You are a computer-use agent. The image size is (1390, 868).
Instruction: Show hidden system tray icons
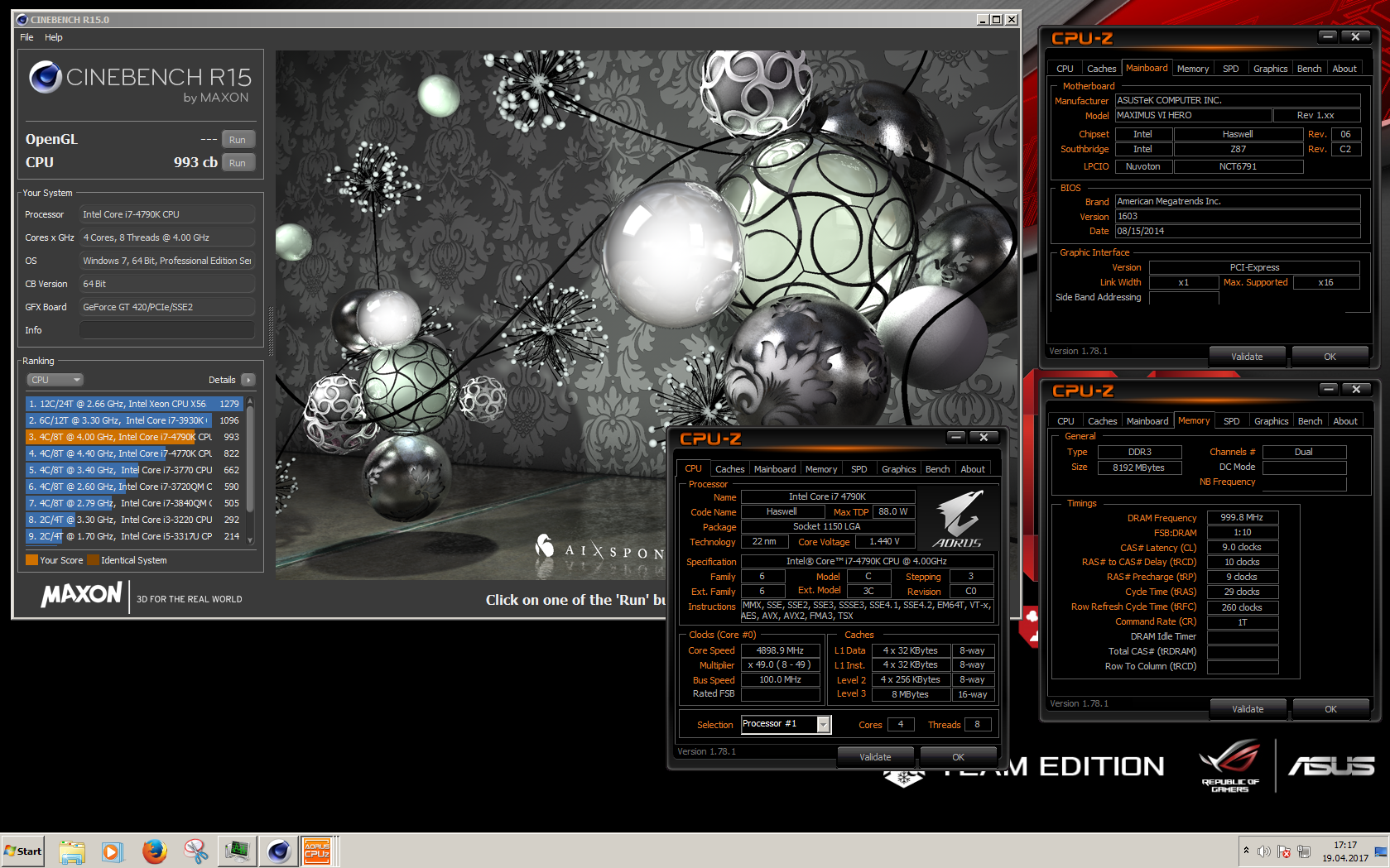[x=1246, y=851]
